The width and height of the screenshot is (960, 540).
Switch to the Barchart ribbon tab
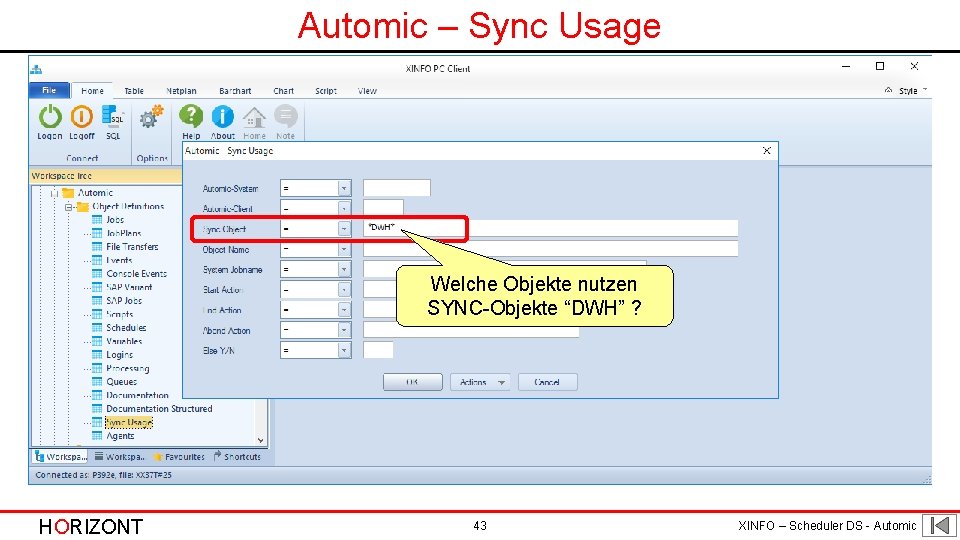235,91
